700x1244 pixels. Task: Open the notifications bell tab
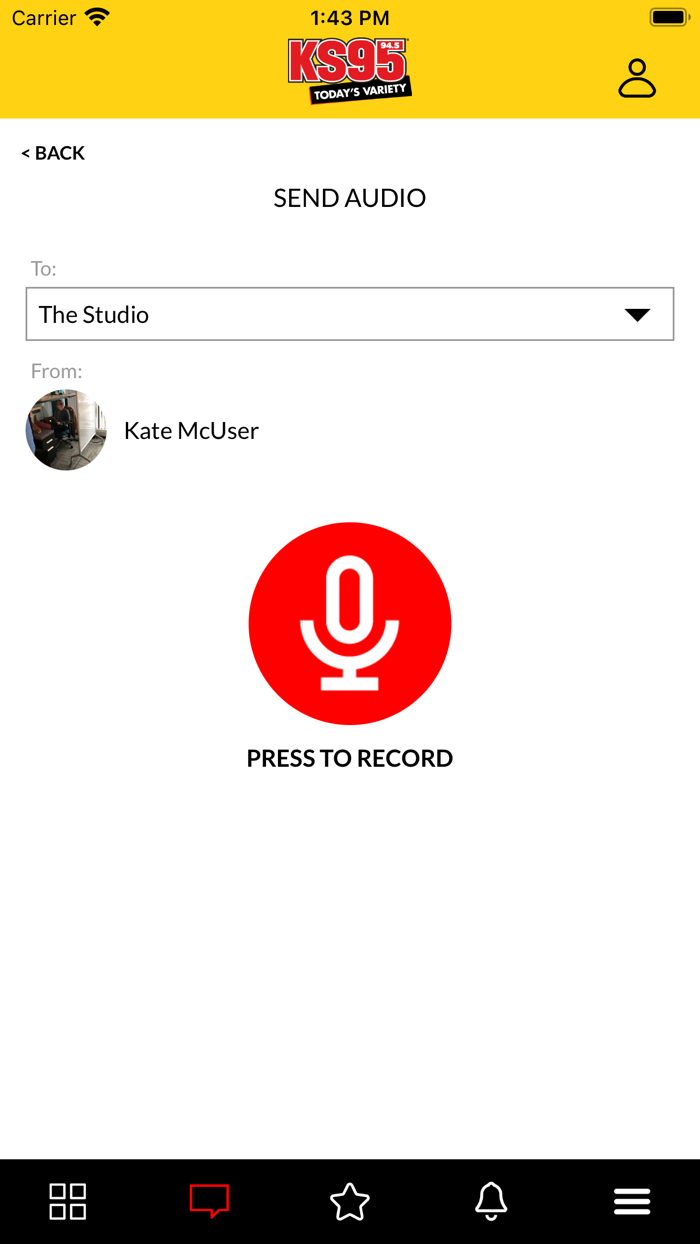pyautogui.click(x=491, y=1201)
